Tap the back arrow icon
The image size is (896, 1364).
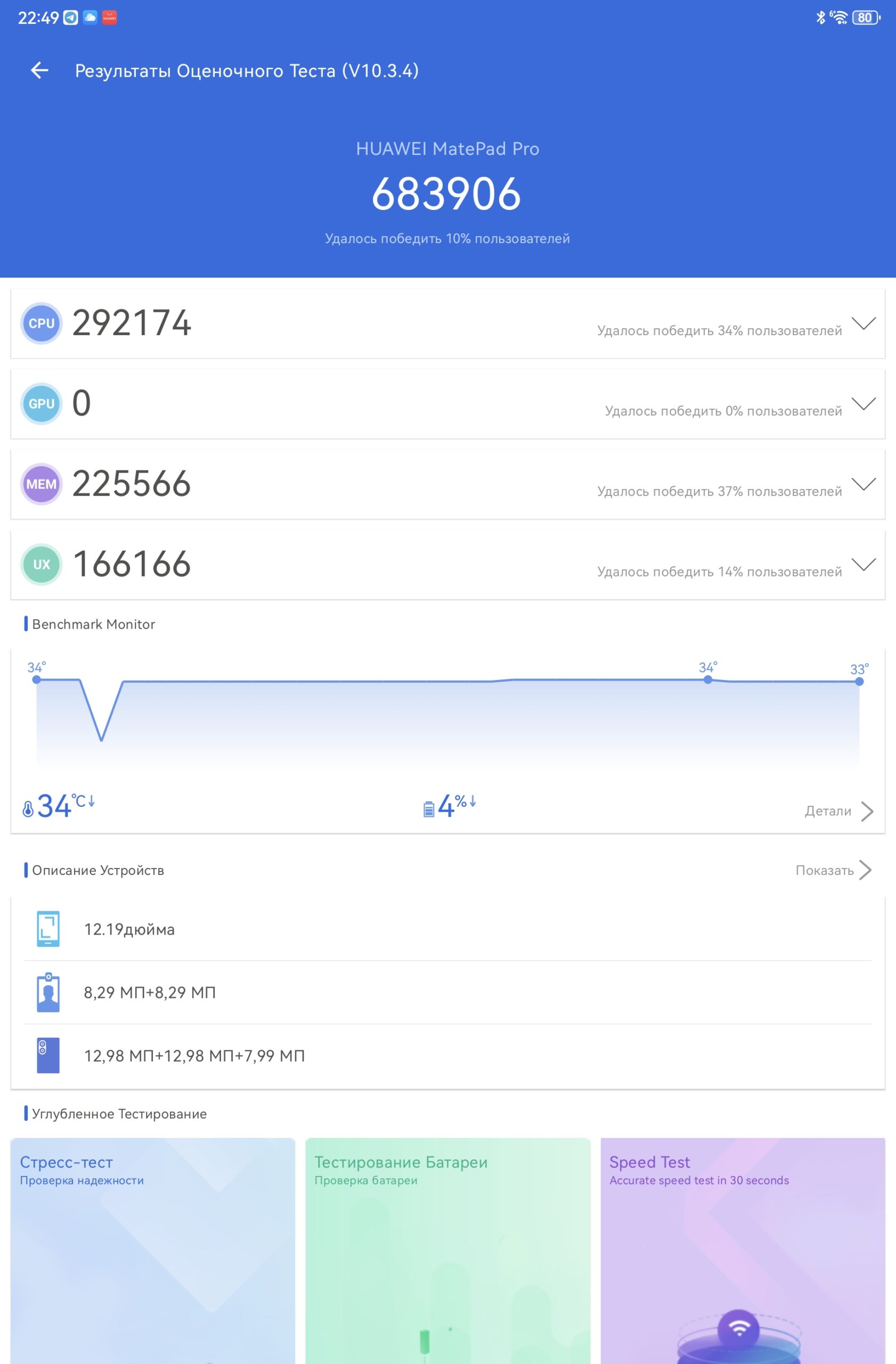click(x=39, y=70)
